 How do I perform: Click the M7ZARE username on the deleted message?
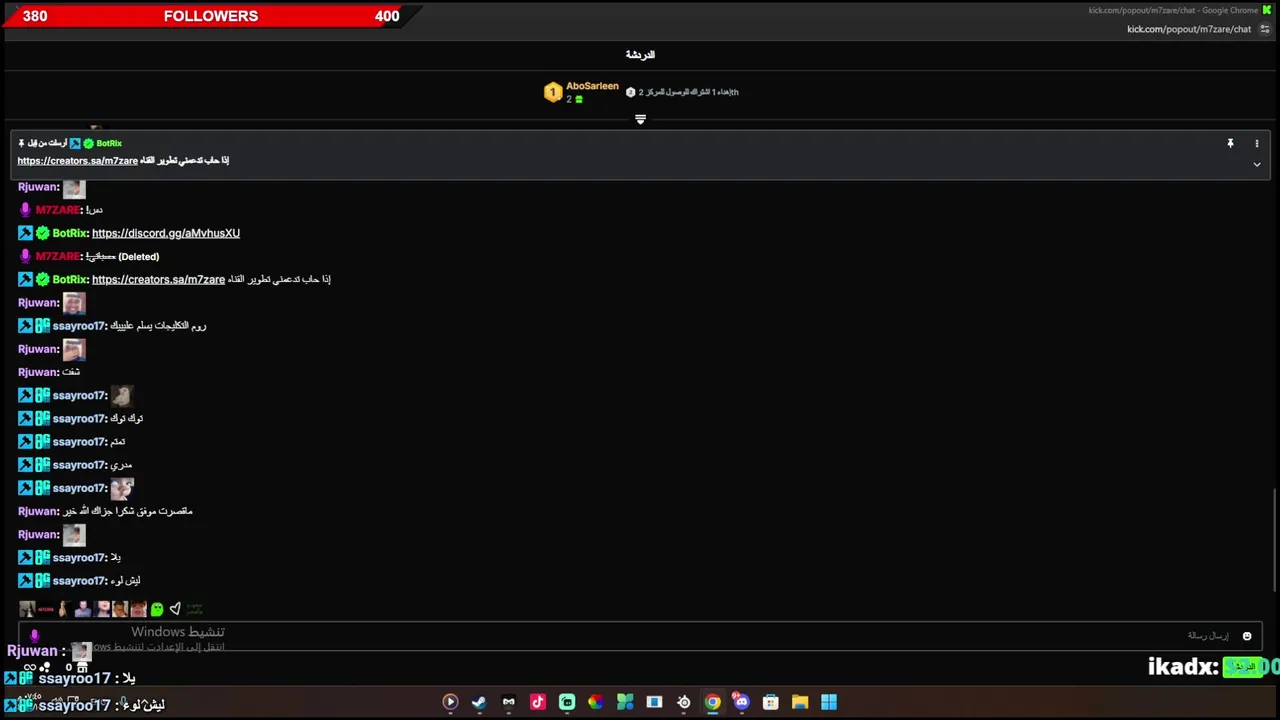[x=57, y=257]
